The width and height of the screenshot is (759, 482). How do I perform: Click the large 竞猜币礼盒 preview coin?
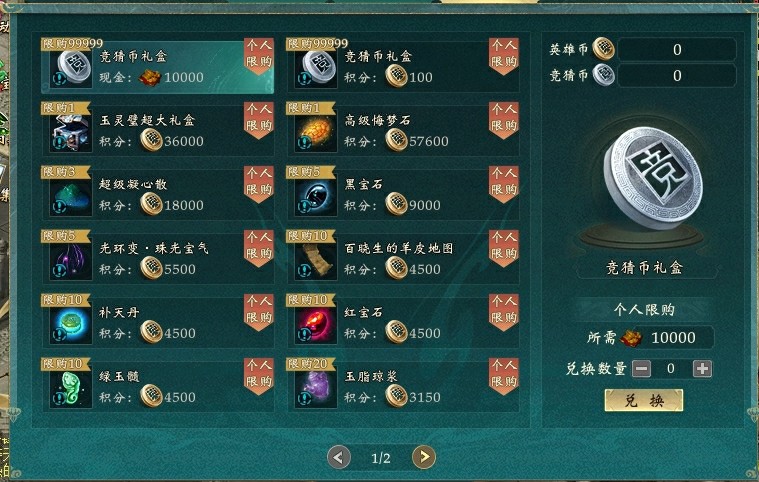653,176
